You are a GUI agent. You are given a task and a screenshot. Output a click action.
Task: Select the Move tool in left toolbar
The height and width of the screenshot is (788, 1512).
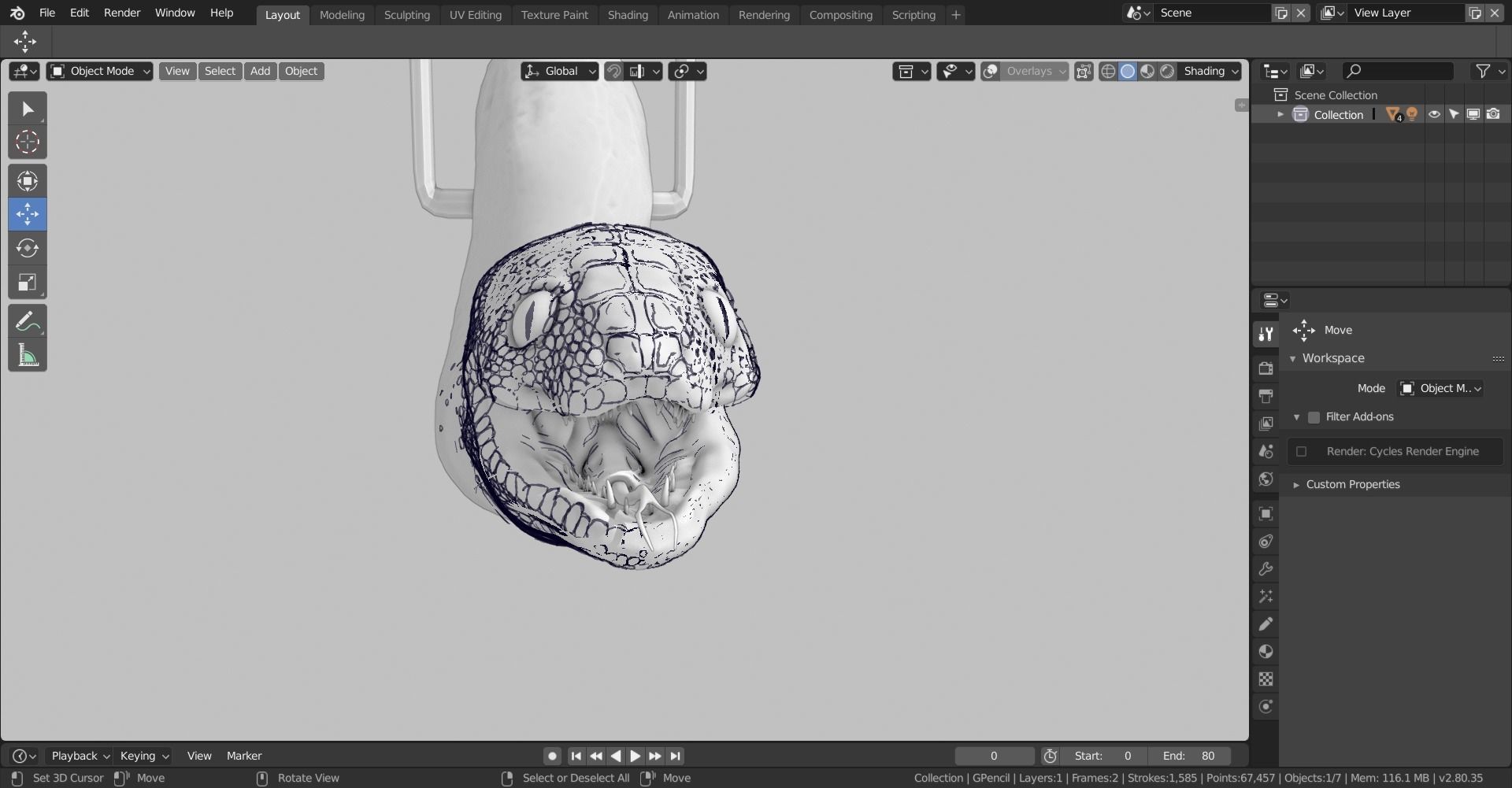pyautogui.click(x=28, y=214)
